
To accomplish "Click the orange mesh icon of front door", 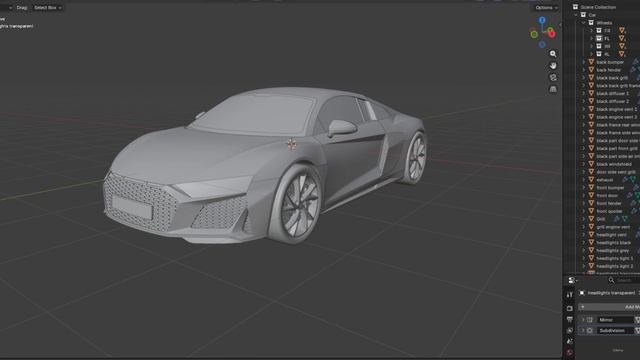I will point(591,196).
